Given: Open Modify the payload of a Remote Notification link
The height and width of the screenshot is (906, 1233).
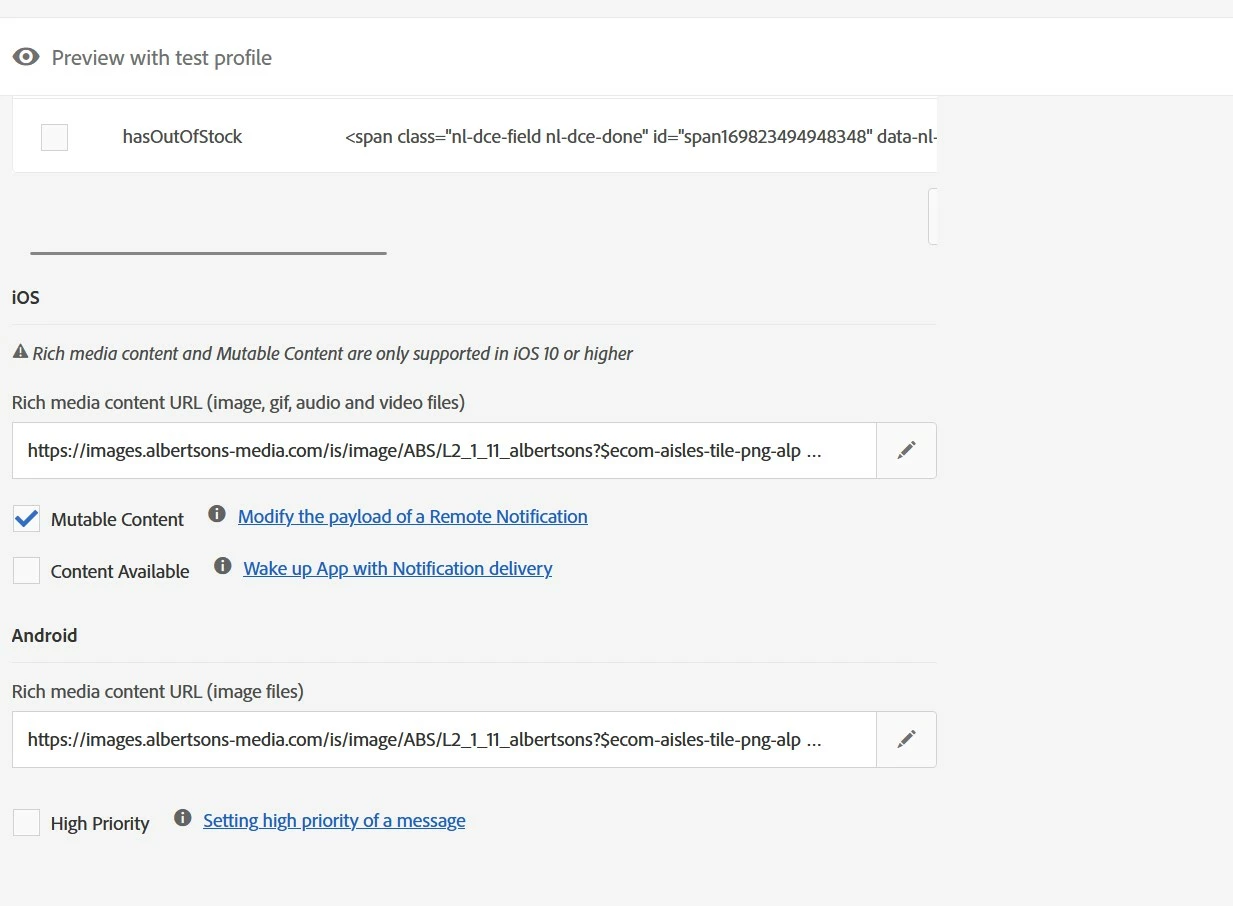Looking at the screenshot, I should click(x=412, y=517).
